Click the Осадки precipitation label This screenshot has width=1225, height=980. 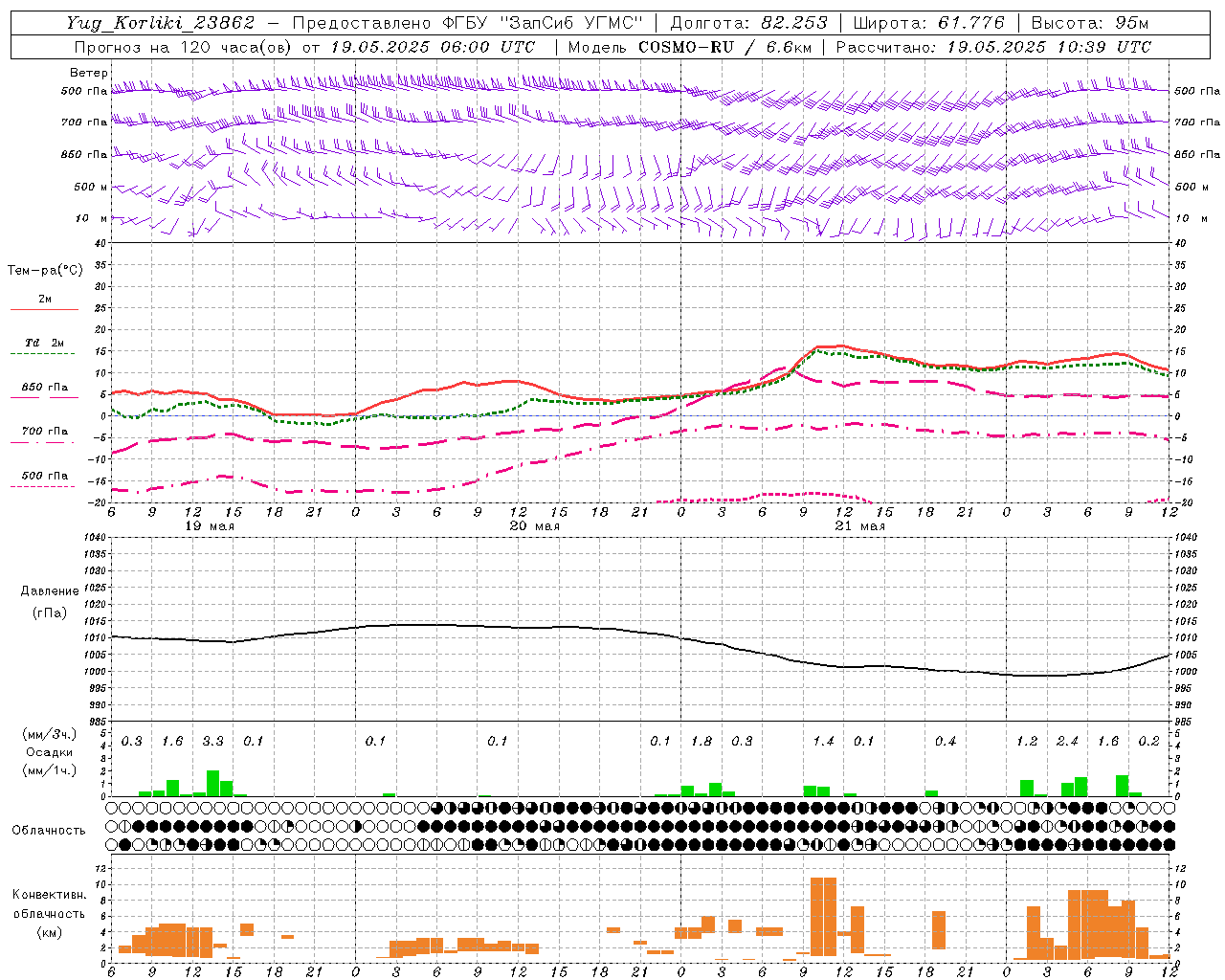tap(50, 752)
